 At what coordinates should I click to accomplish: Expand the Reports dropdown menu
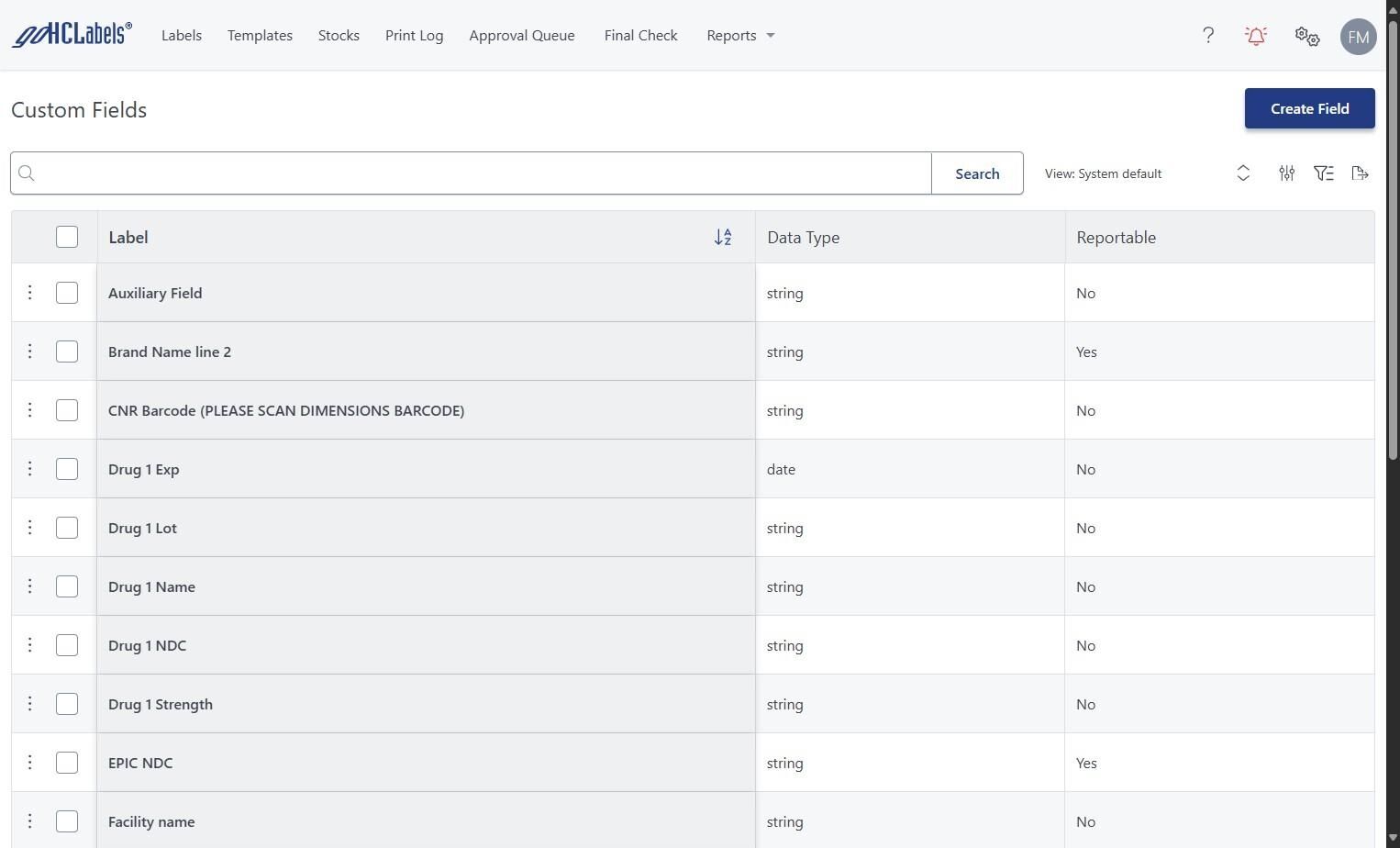pos(740,36)
